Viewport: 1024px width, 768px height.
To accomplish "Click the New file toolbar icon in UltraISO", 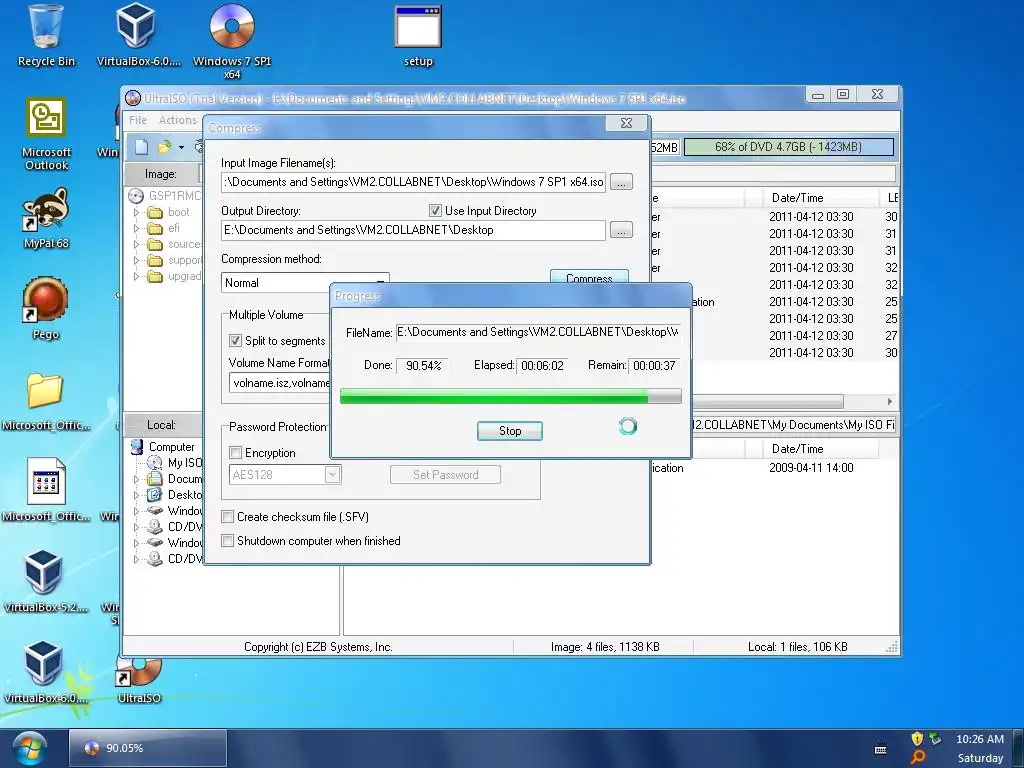I will (x=142, y=147).
